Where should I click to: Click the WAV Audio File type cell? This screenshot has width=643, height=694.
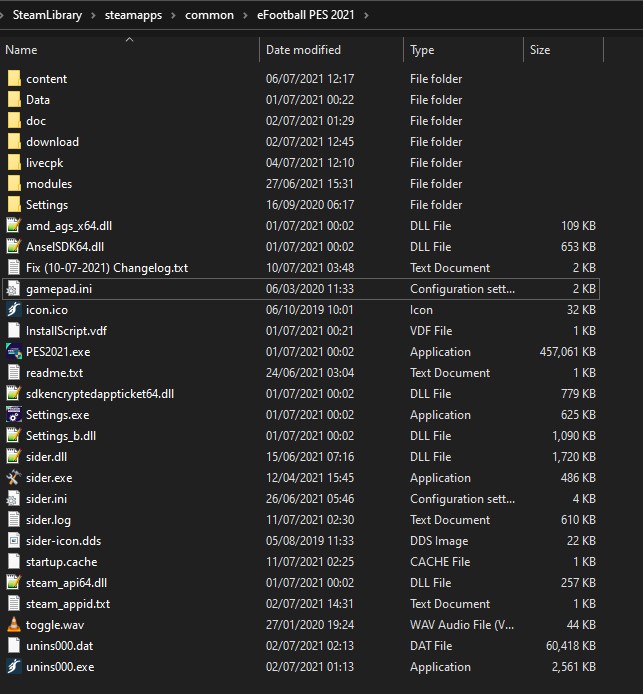(x=462, y=625)
